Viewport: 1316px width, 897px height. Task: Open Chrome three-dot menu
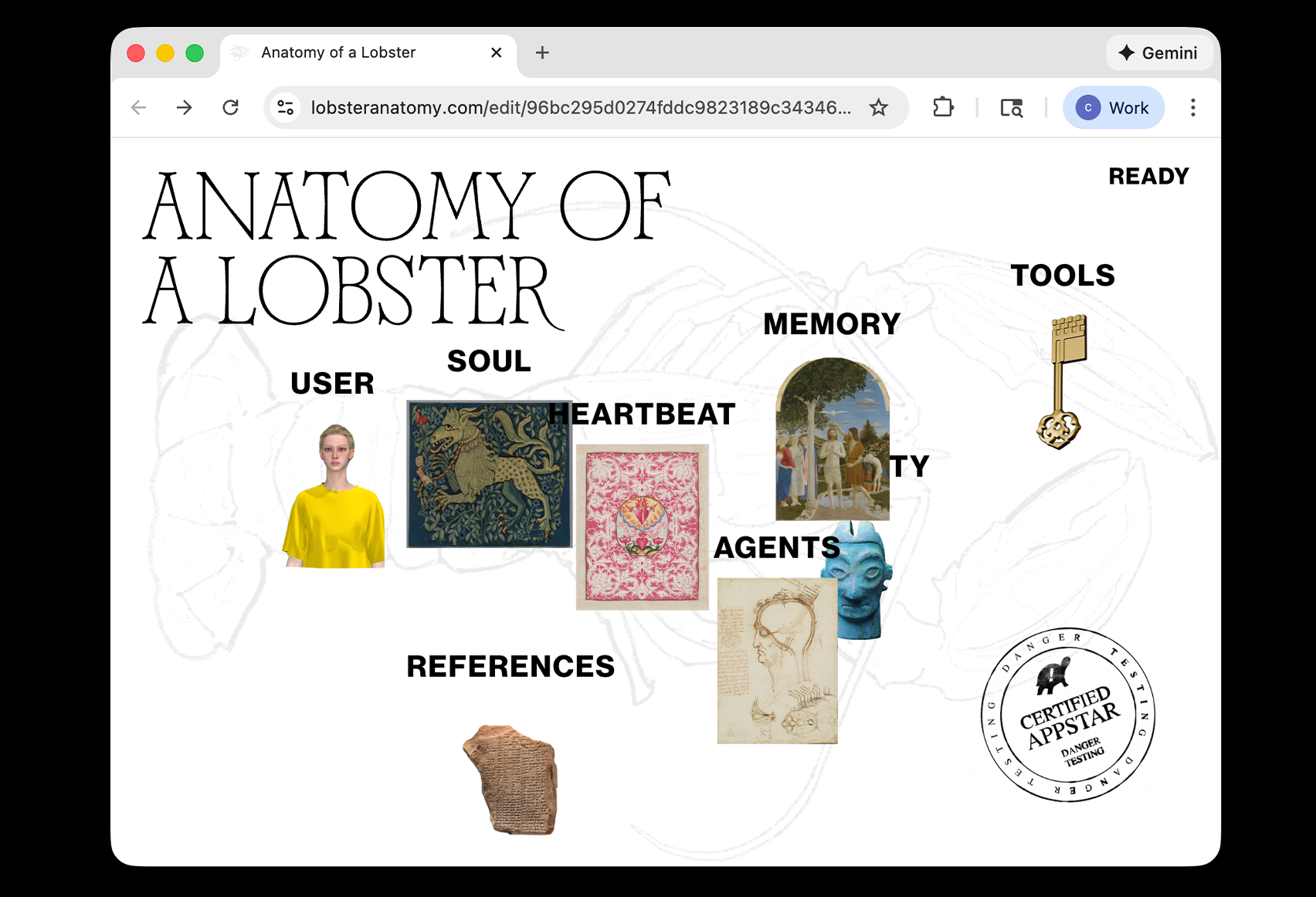[1193, 107]
